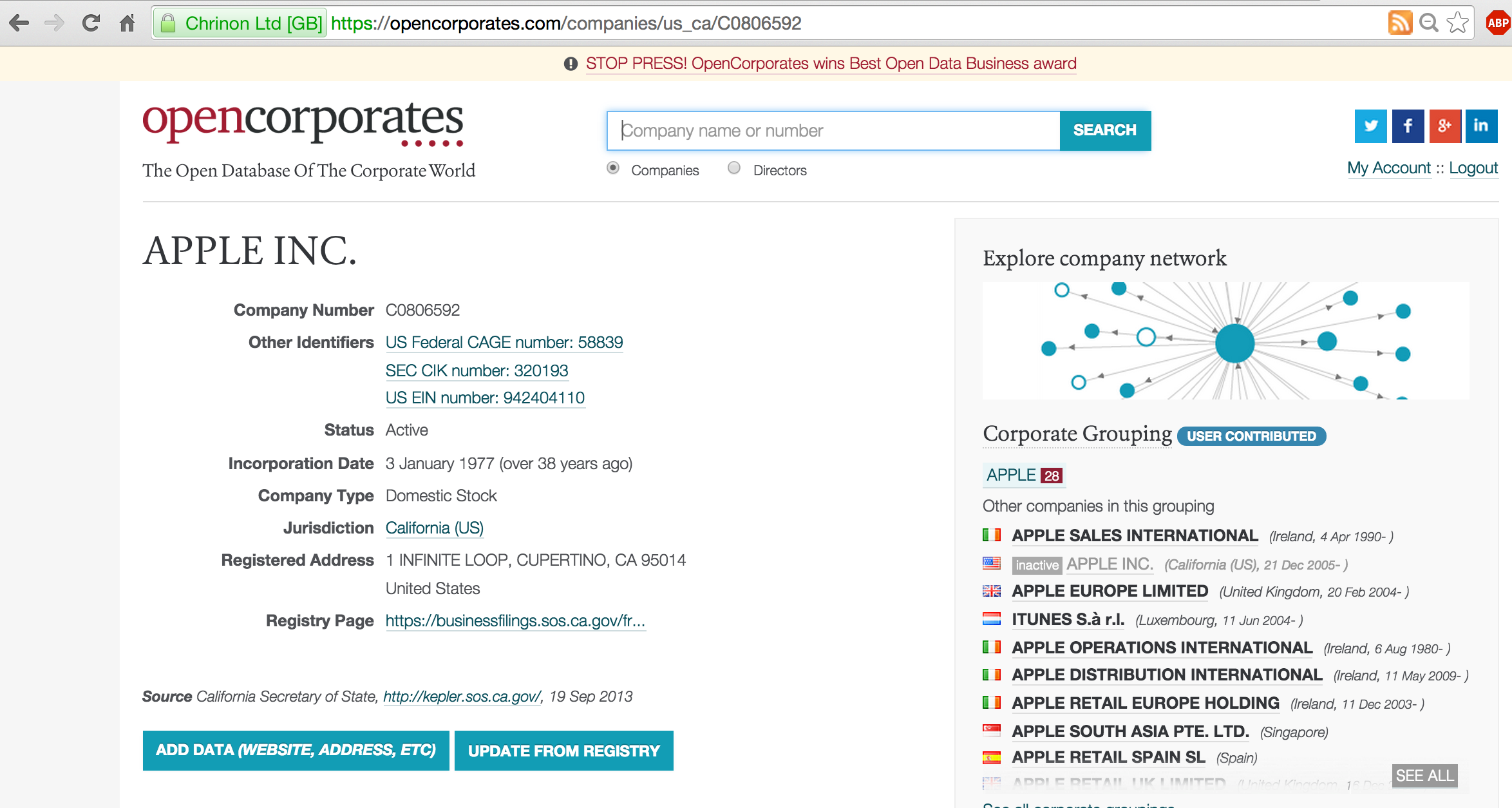The height and width of the screenshot is (808, 1512).
Task: Open My Account link
Action: click(x=1388, y=168)
